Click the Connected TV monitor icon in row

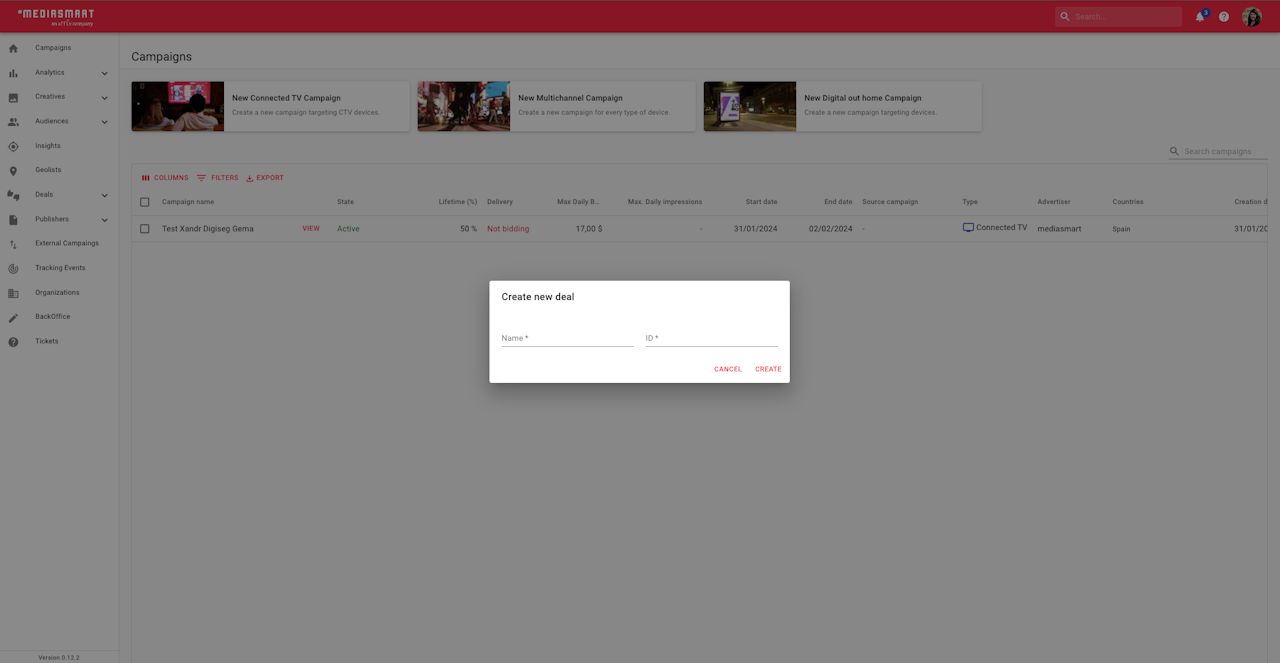(x=968, y=228)
